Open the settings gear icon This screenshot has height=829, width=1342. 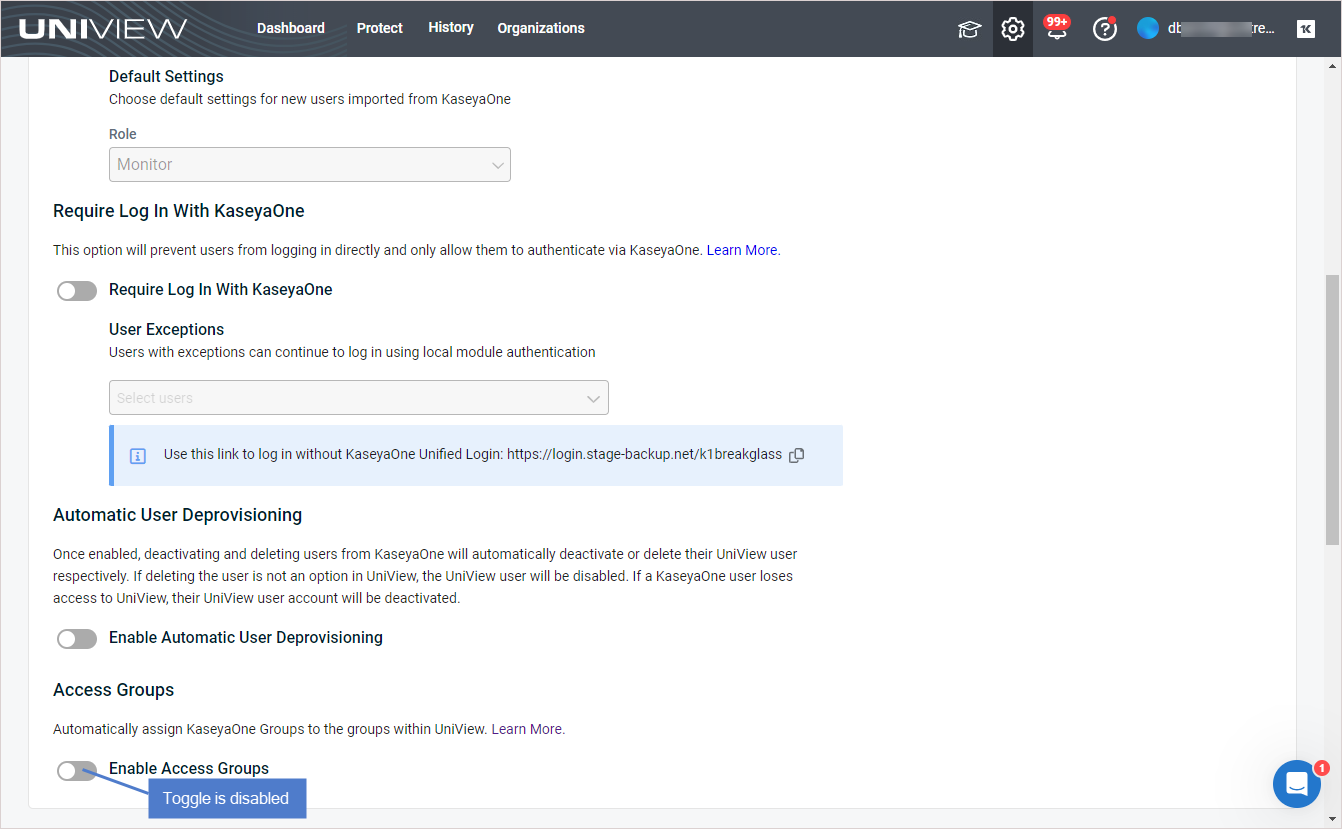click(1013, 29)
